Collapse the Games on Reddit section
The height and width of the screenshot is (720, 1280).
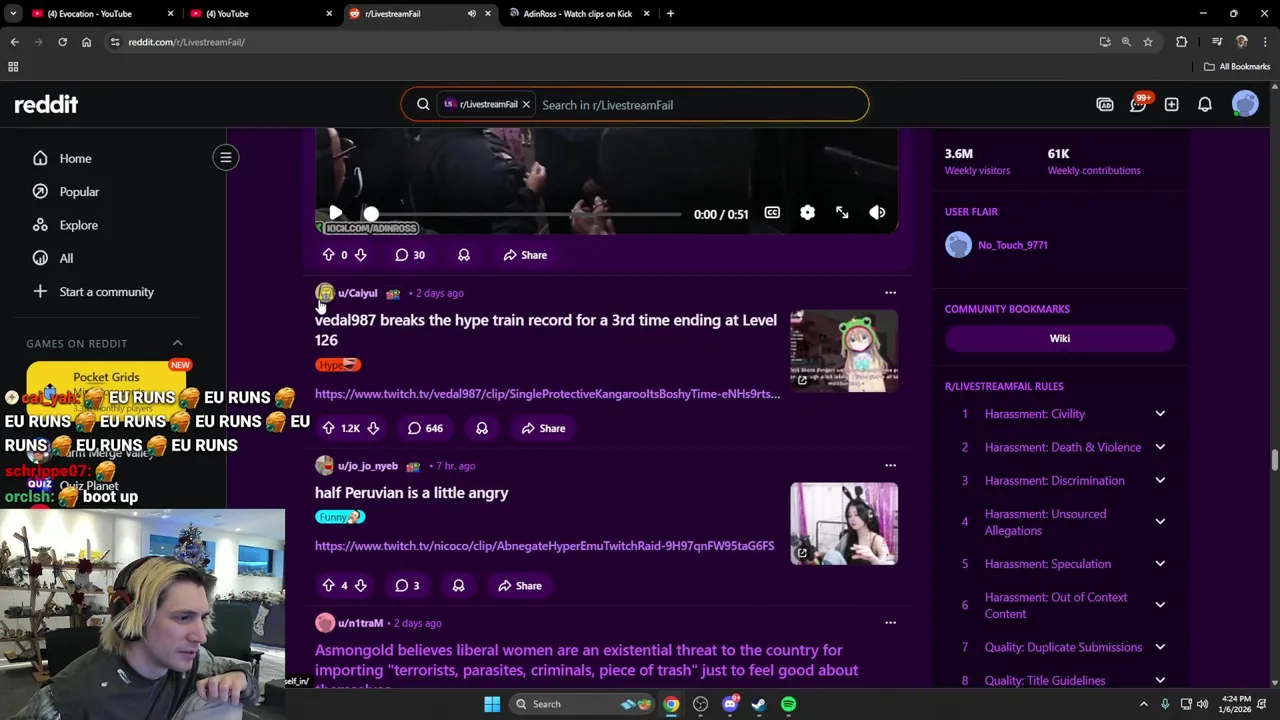[x=177, y=343]
